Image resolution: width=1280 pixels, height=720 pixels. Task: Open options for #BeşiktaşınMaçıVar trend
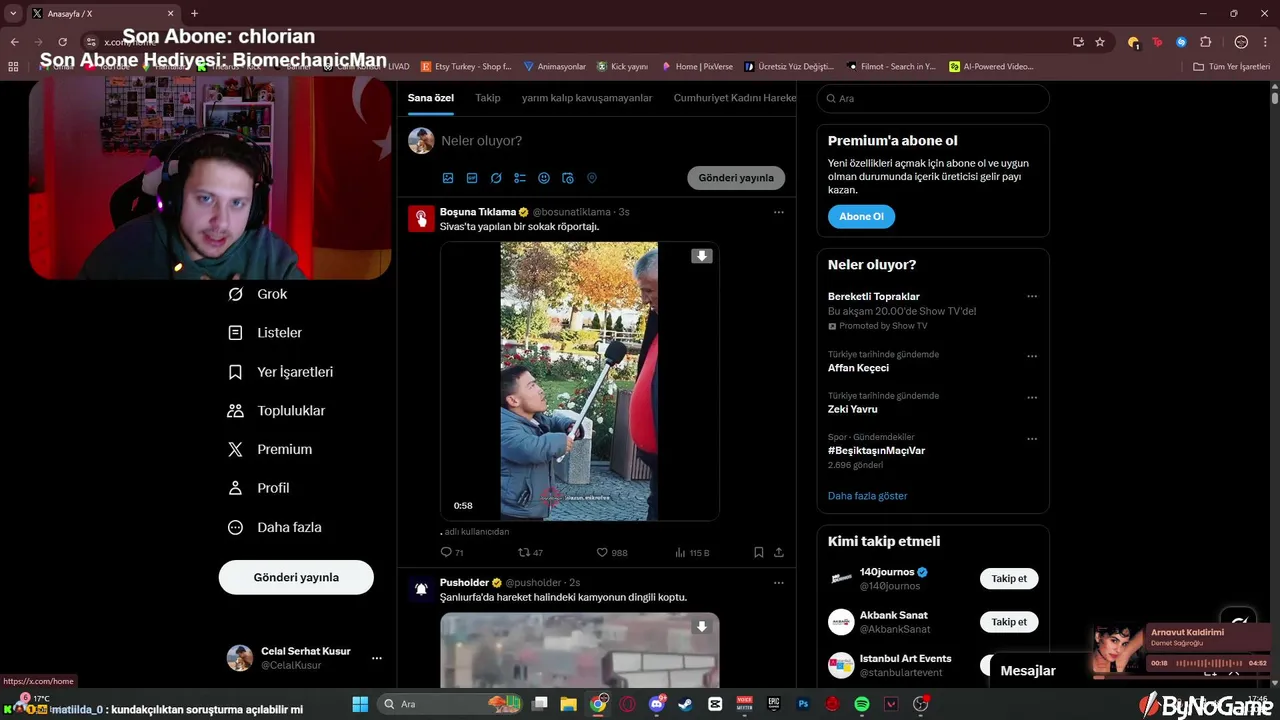1032,438
